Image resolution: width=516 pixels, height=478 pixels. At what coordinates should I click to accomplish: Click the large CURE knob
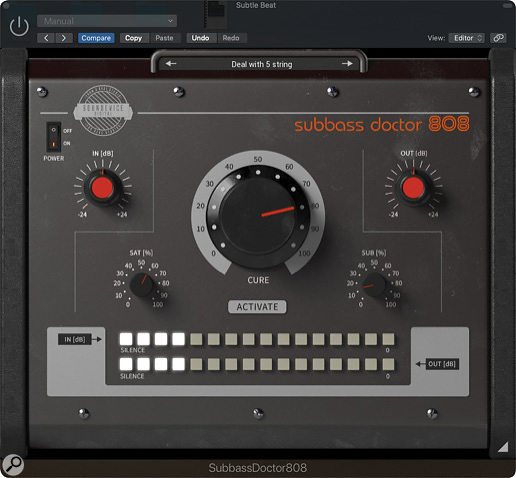pos(258,216)
